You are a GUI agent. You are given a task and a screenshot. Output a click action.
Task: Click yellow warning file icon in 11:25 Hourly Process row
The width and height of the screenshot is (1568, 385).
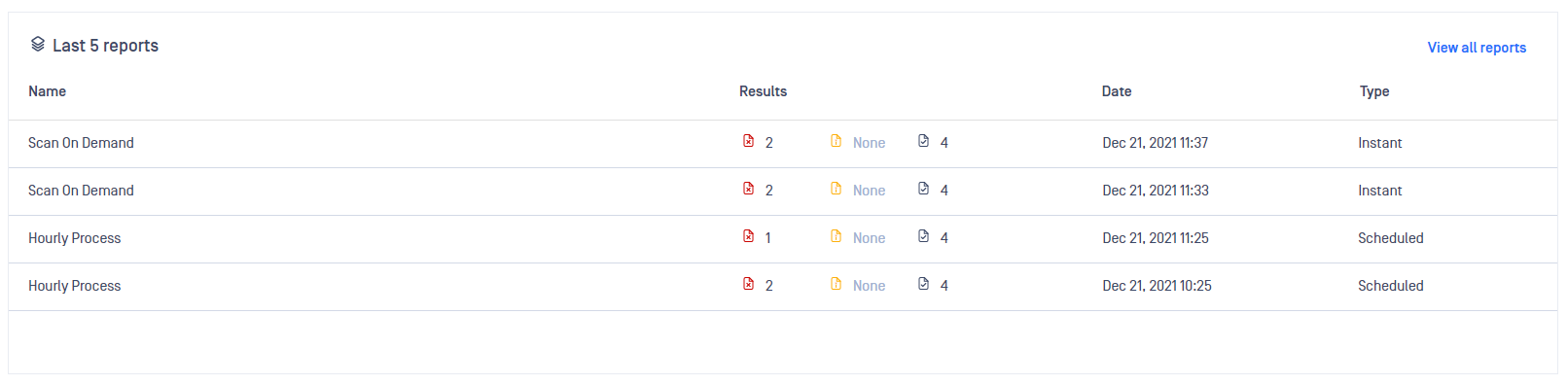pos(836,236)
